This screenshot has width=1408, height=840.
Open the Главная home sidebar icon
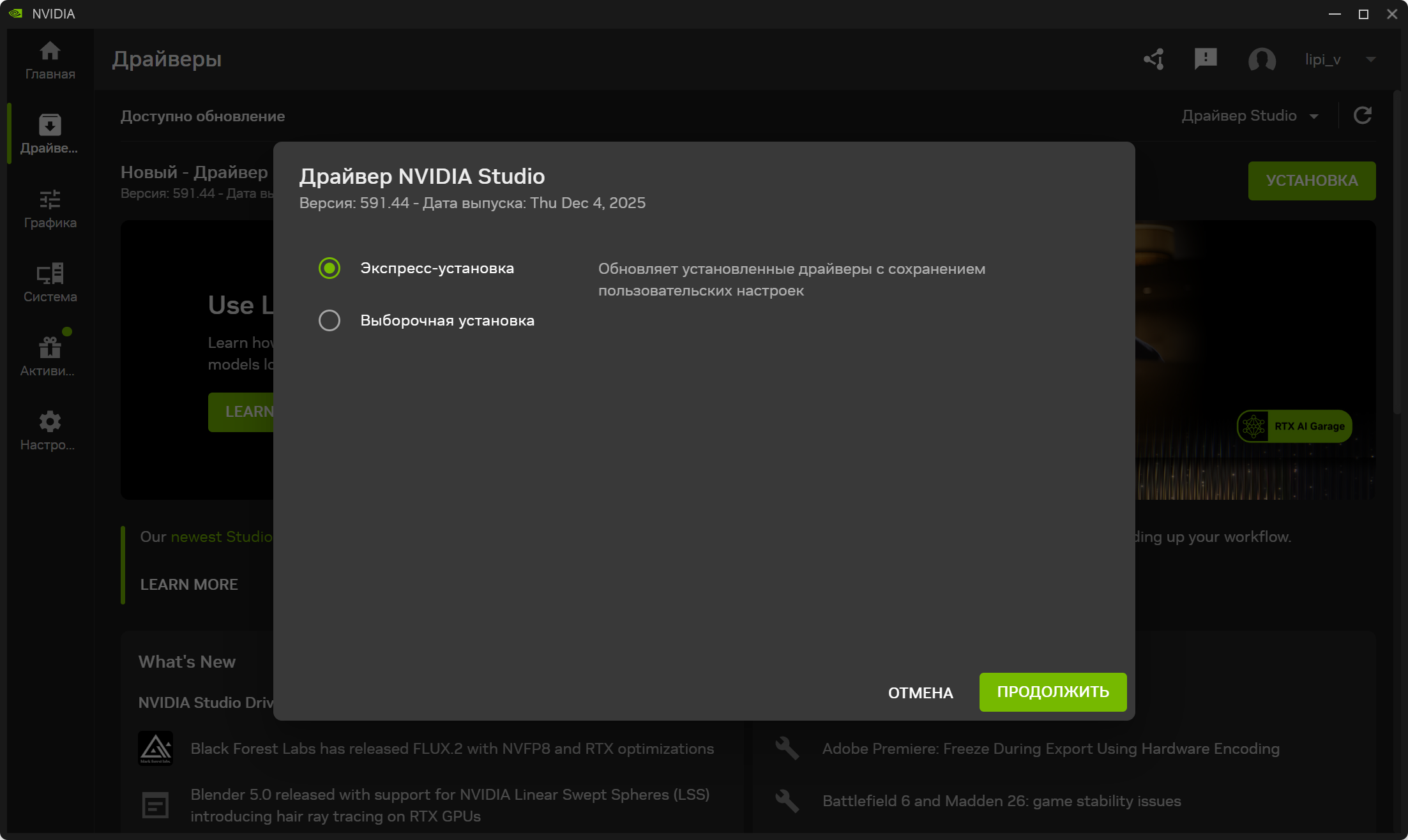(50, 60)
